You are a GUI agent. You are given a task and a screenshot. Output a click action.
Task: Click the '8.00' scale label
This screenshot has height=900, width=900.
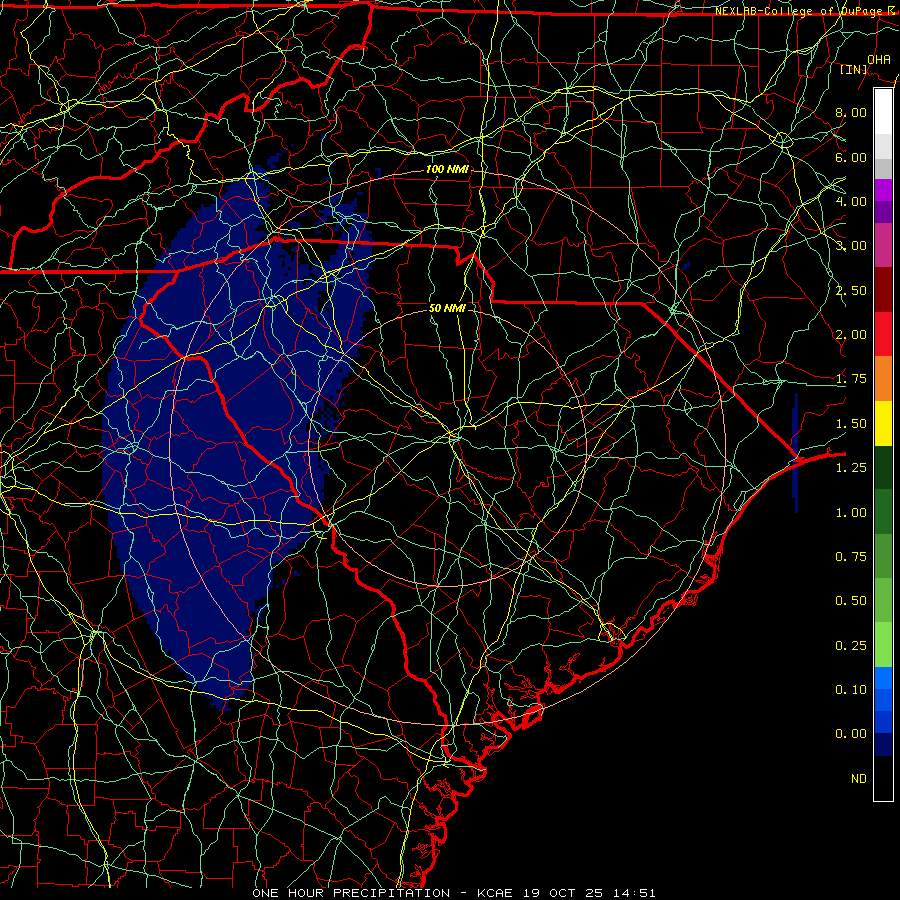click(x=851, y=112)
